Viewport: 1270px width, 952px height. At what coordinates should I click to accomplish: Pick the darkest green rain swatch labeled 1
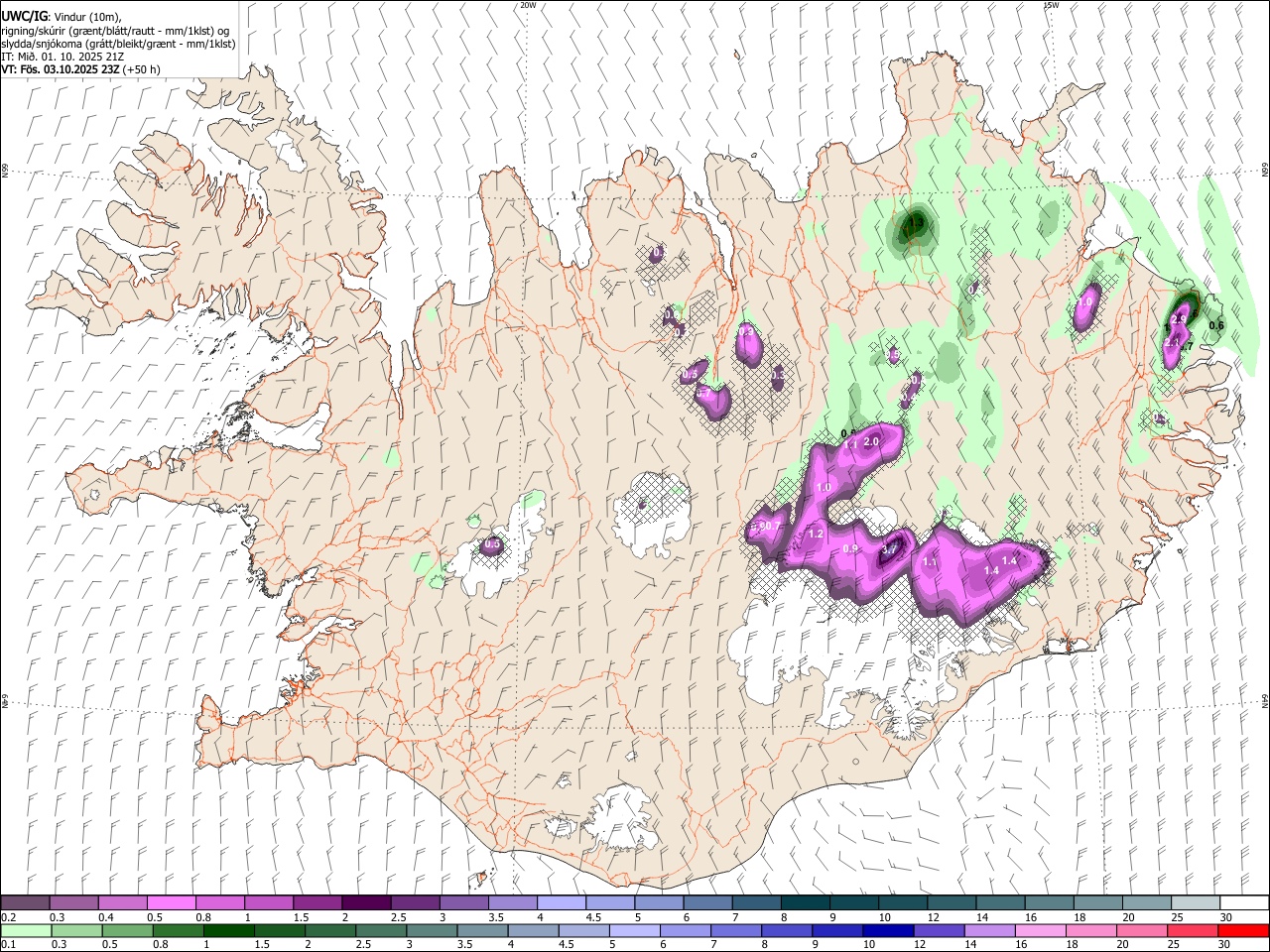pos(229,931)
